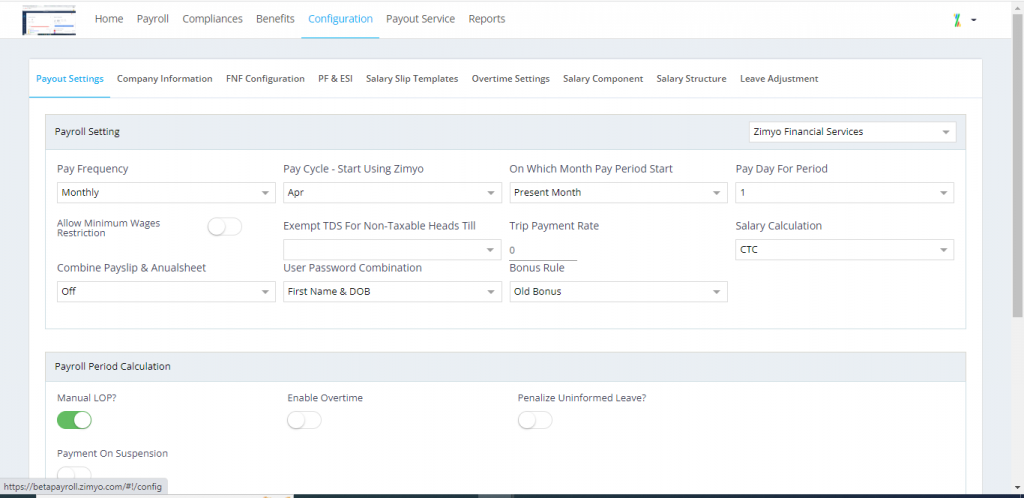Image resolution: width=1024 pixels, height=498 pixels.
Task: Select the Configuration menu item
Action: pos(340,19)
